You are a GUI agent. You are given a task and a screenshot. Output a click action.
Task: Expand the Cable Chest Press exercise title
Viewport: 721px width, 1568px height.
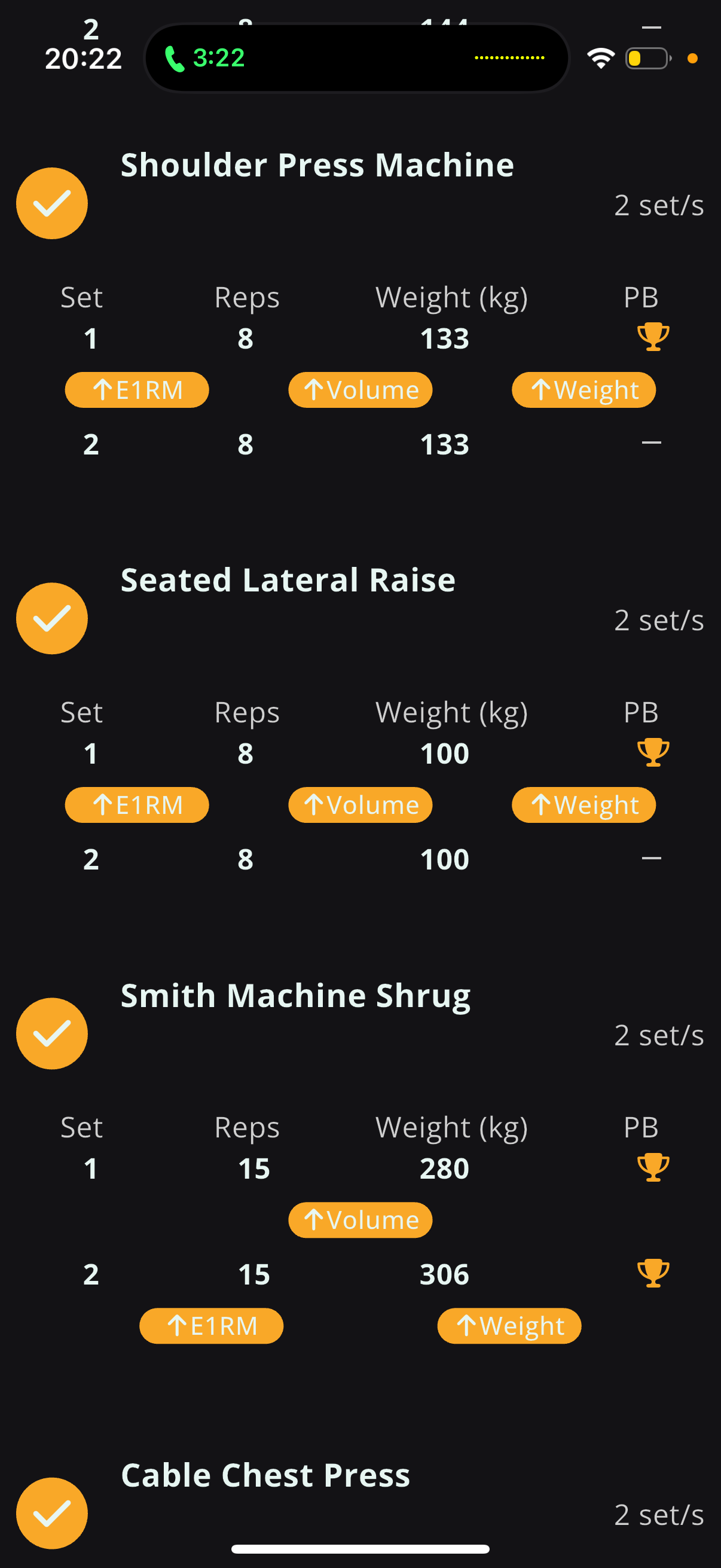click(x=265, y=1475)
